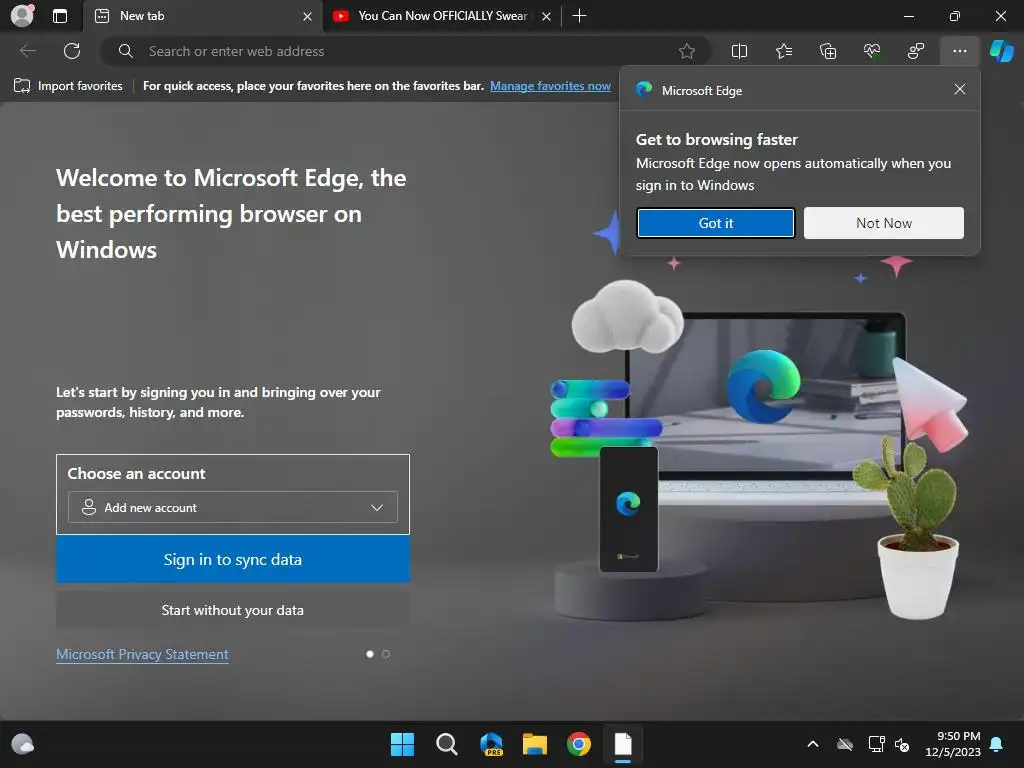Open the active document app on taskbar

click(623, 744)
